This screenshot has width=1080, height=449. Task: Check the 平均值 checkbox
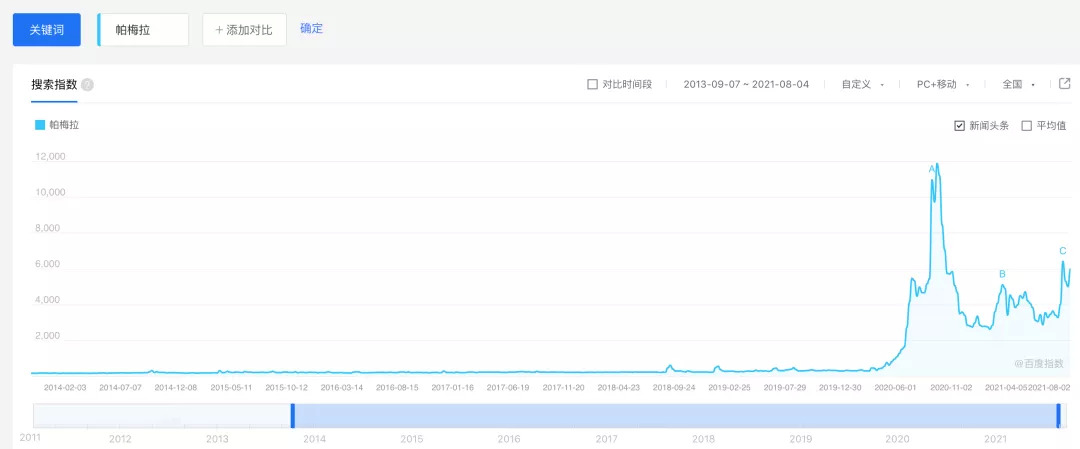[1026, 126]
